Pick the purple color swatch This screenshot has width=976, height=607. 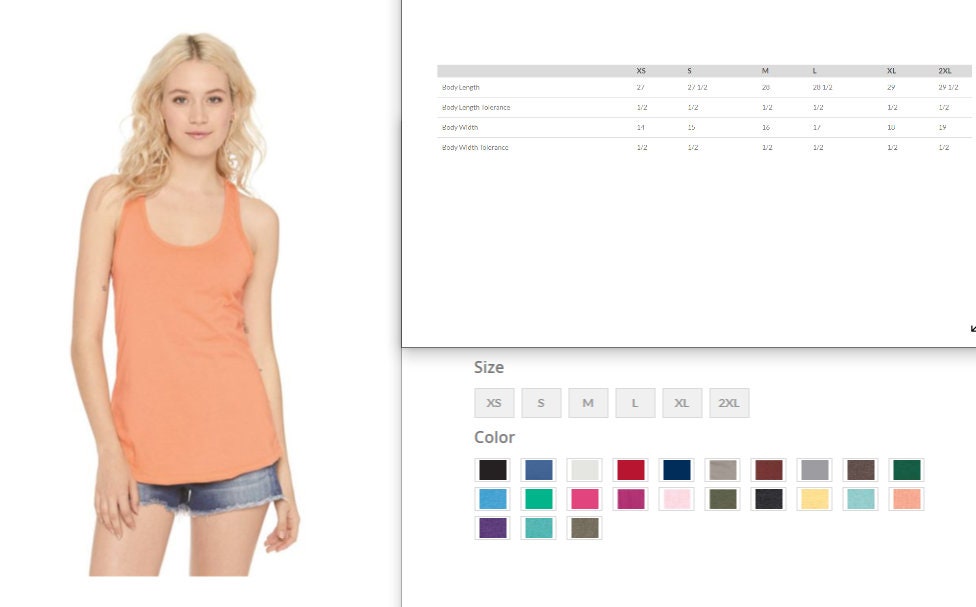[x=493, y=528]
